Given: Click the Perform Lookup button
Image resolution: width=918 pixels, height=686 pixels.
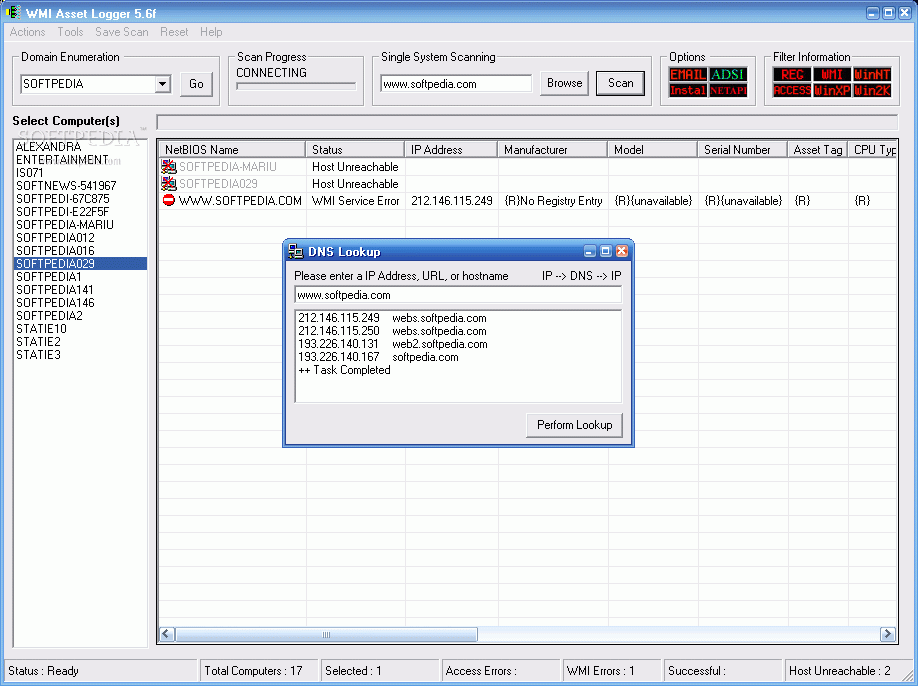Looking at the screenshot, I should pyautogui.click(x=575, y=425).
